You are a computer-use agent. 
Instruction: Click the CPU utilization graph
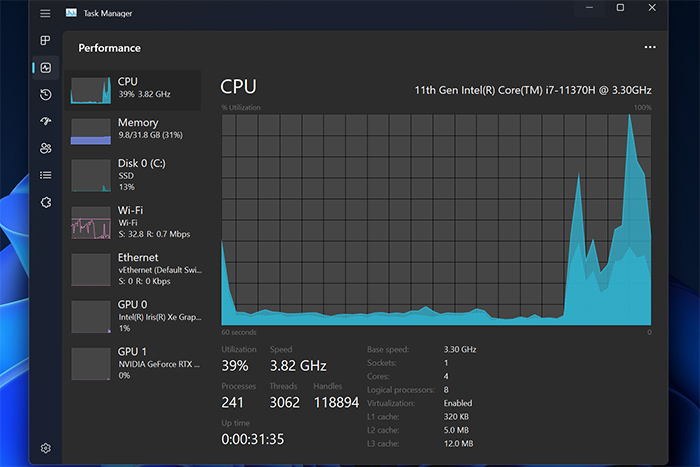pos(436,220)
